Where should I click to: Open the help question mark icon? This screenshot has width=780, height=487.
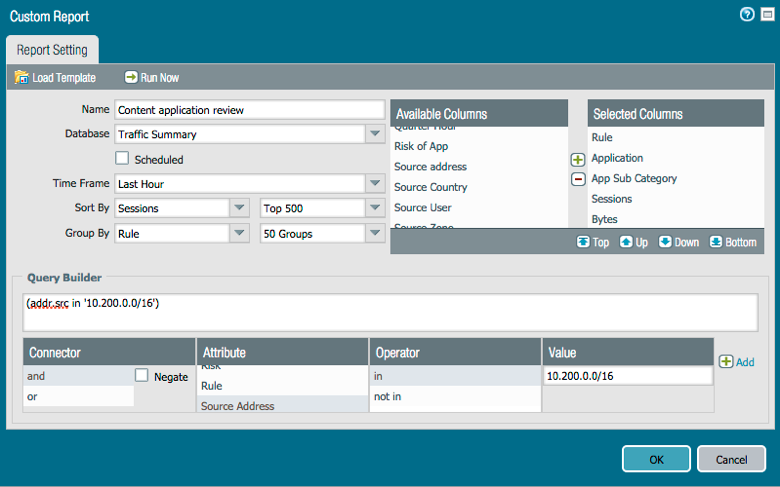[x=746, y=15]
